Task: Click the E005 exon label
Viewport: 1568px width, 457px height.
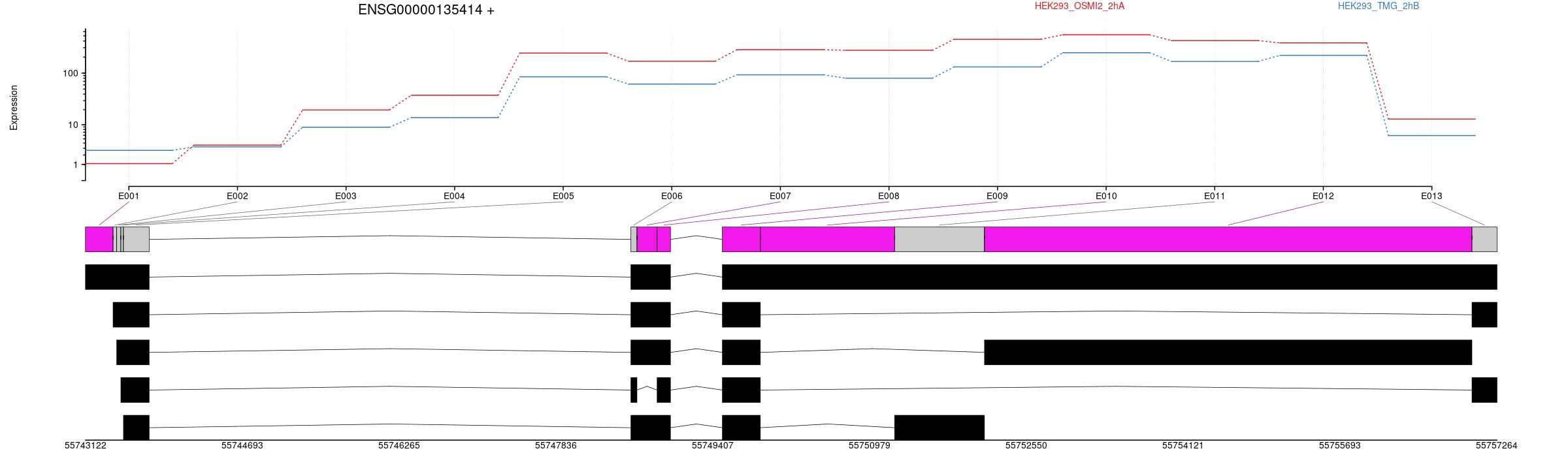Action: click(563, 196)
